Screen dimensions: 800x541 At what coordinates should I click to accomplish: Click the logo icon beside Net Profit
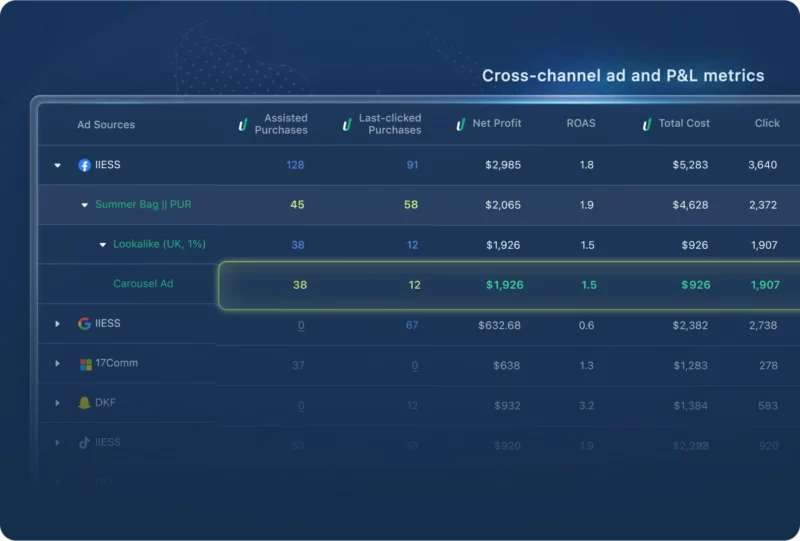(x=461, y=124)
